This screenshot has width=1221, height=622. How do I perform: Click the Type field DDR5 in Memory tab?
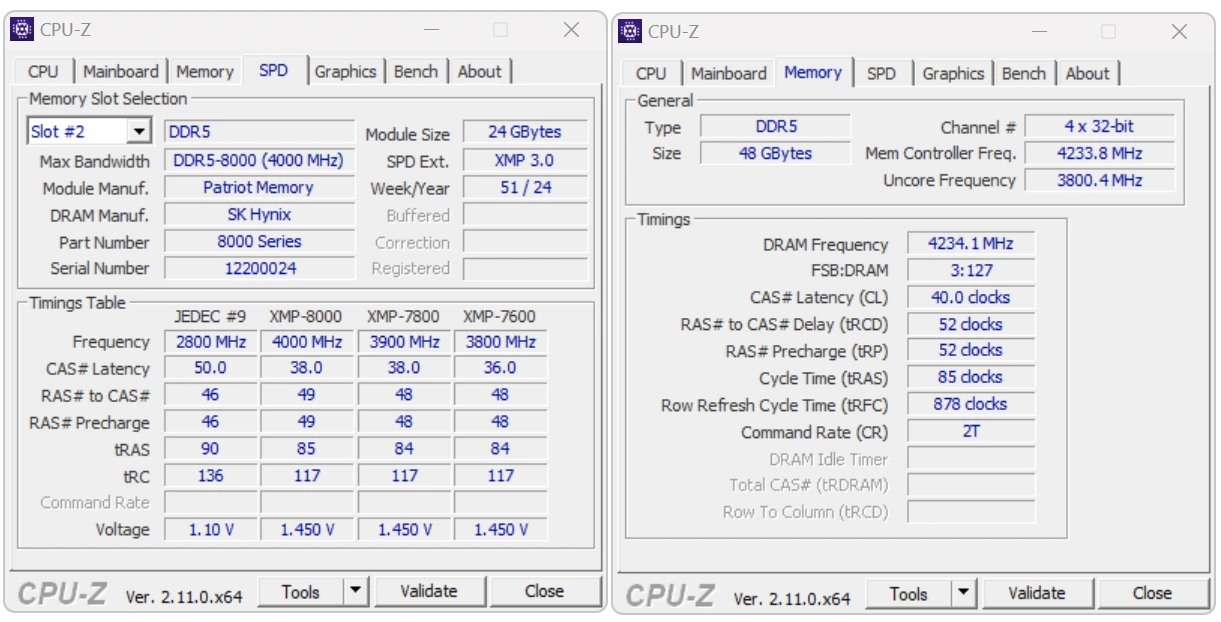775,127
